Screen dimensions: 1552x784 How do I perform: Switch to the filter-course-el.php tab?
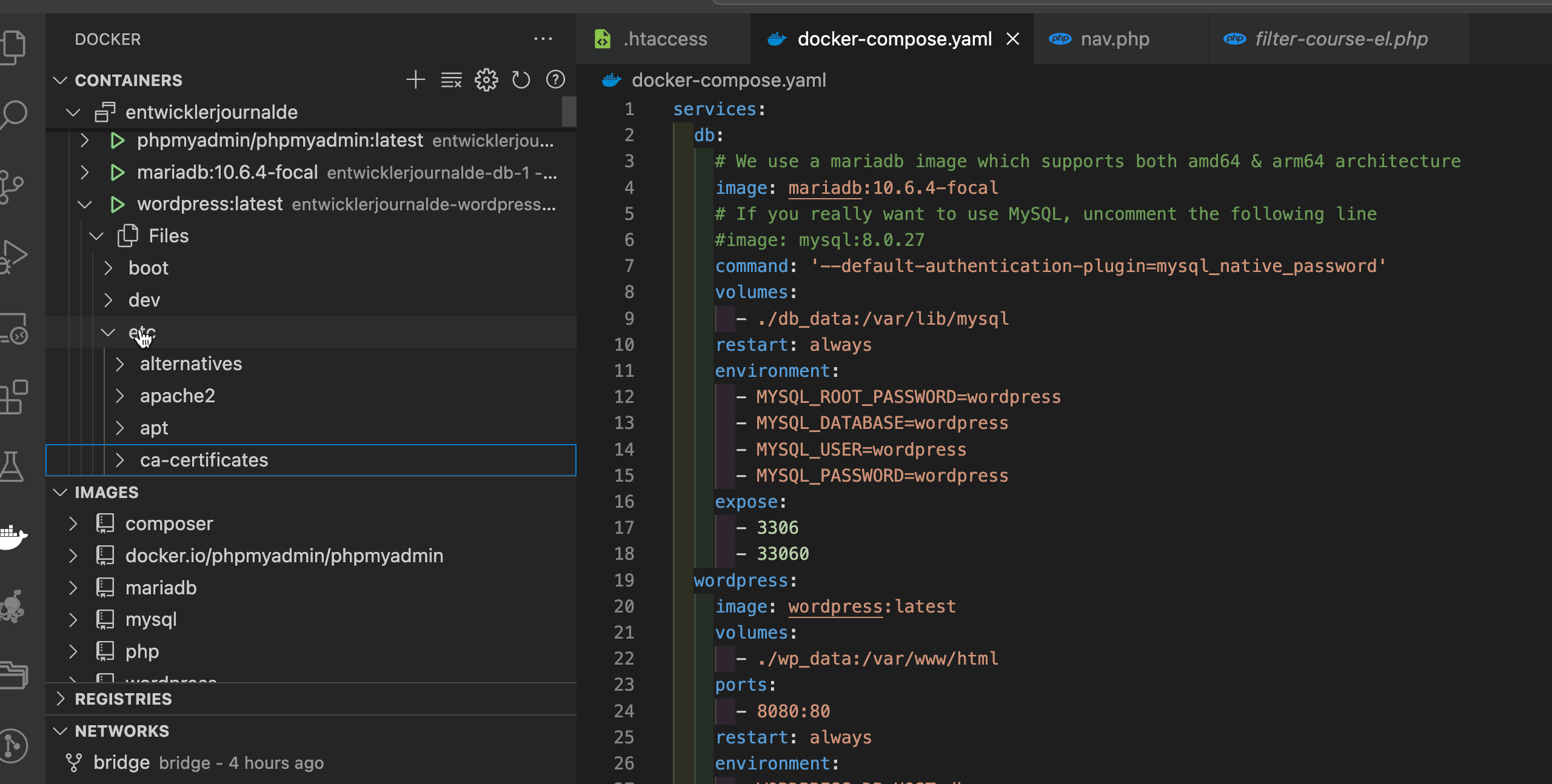[x=1339, y=39]
